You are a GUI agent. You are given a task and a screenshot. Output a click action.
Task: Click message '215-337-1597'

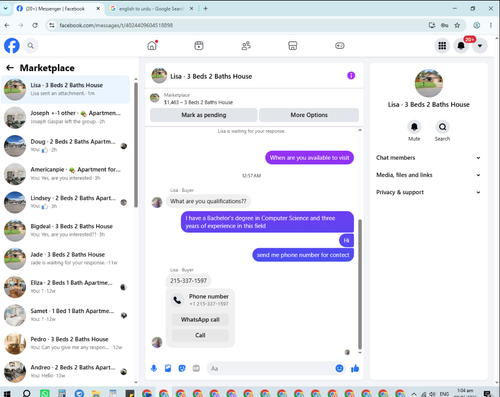click(189, 281)
